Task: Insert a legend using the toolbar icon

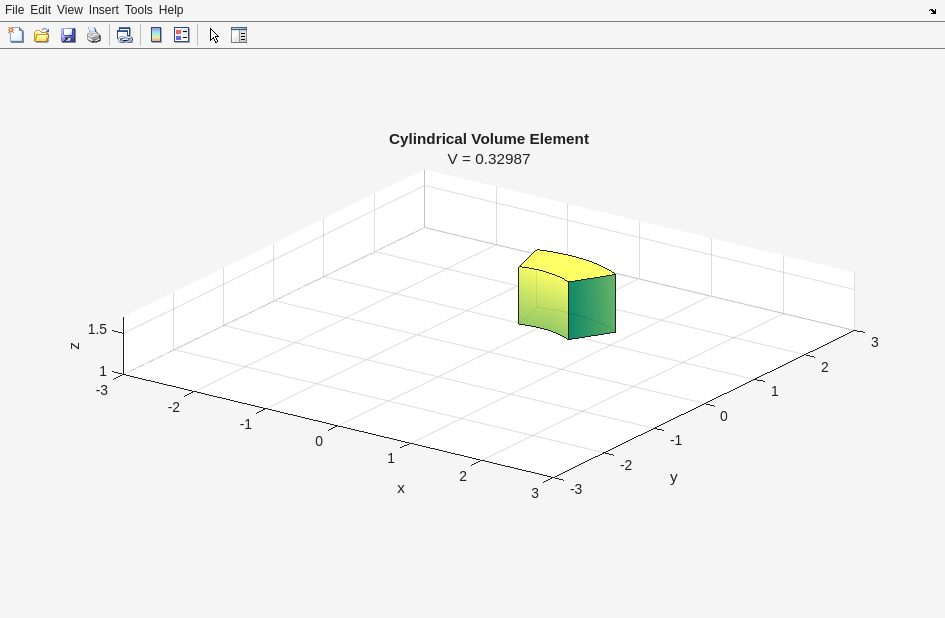Action: 182,35
